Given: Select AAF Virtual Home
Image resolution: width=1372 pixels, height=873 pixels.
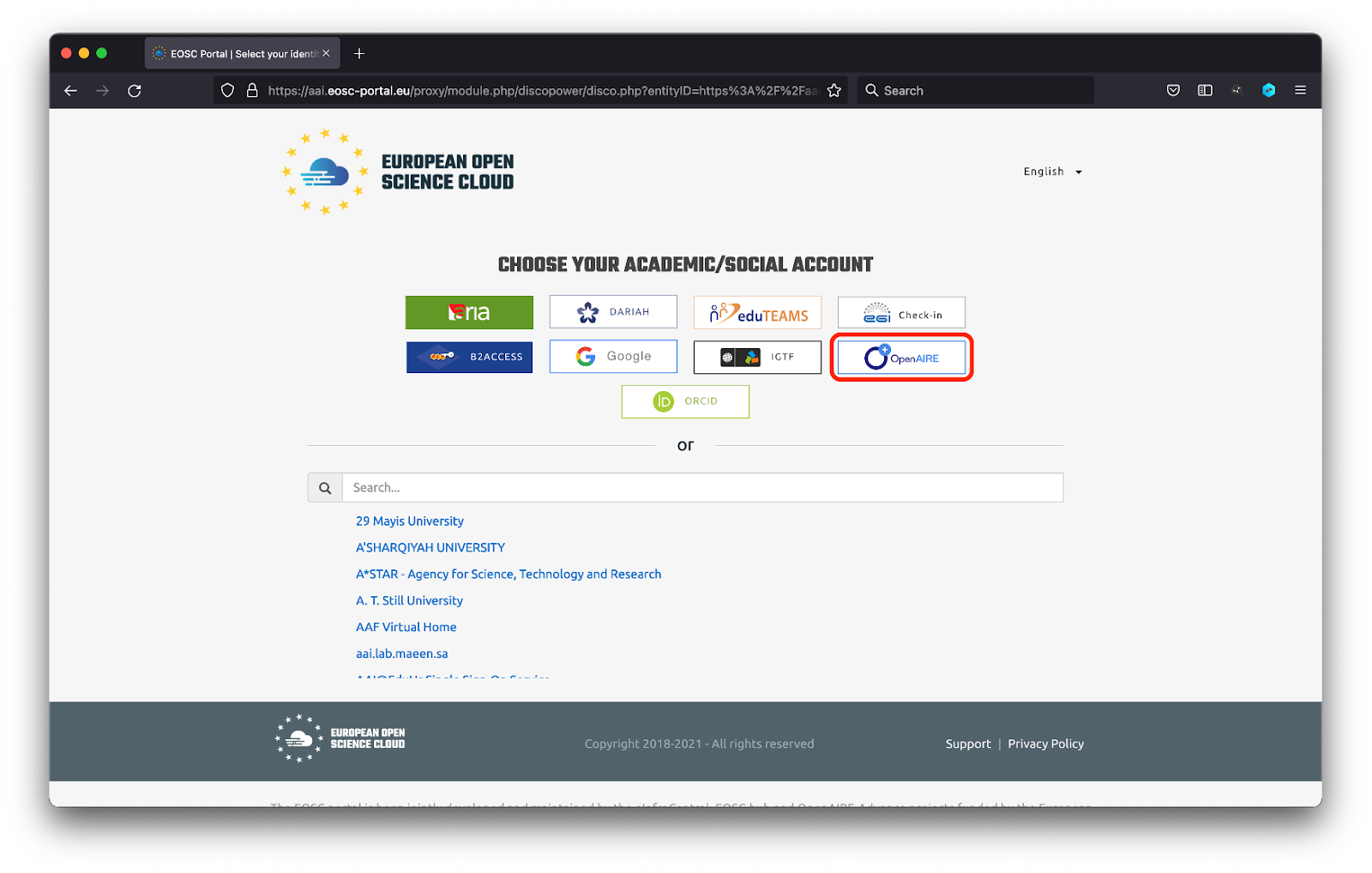Looking at the screenshot, I should pyautogui.click(x=406, y=628).
